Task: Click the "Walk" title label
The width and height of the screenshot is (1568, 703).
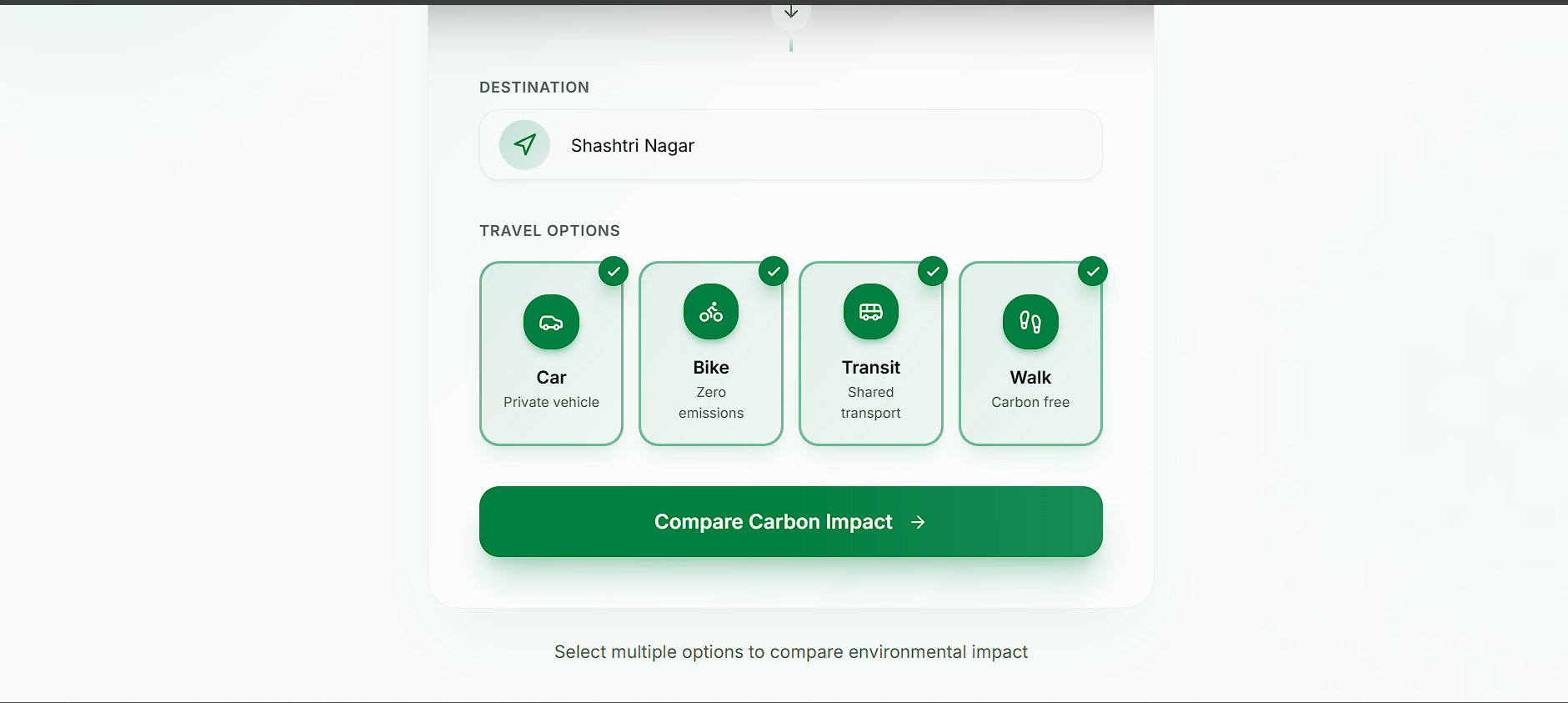Action: [x=1030, y=378]
